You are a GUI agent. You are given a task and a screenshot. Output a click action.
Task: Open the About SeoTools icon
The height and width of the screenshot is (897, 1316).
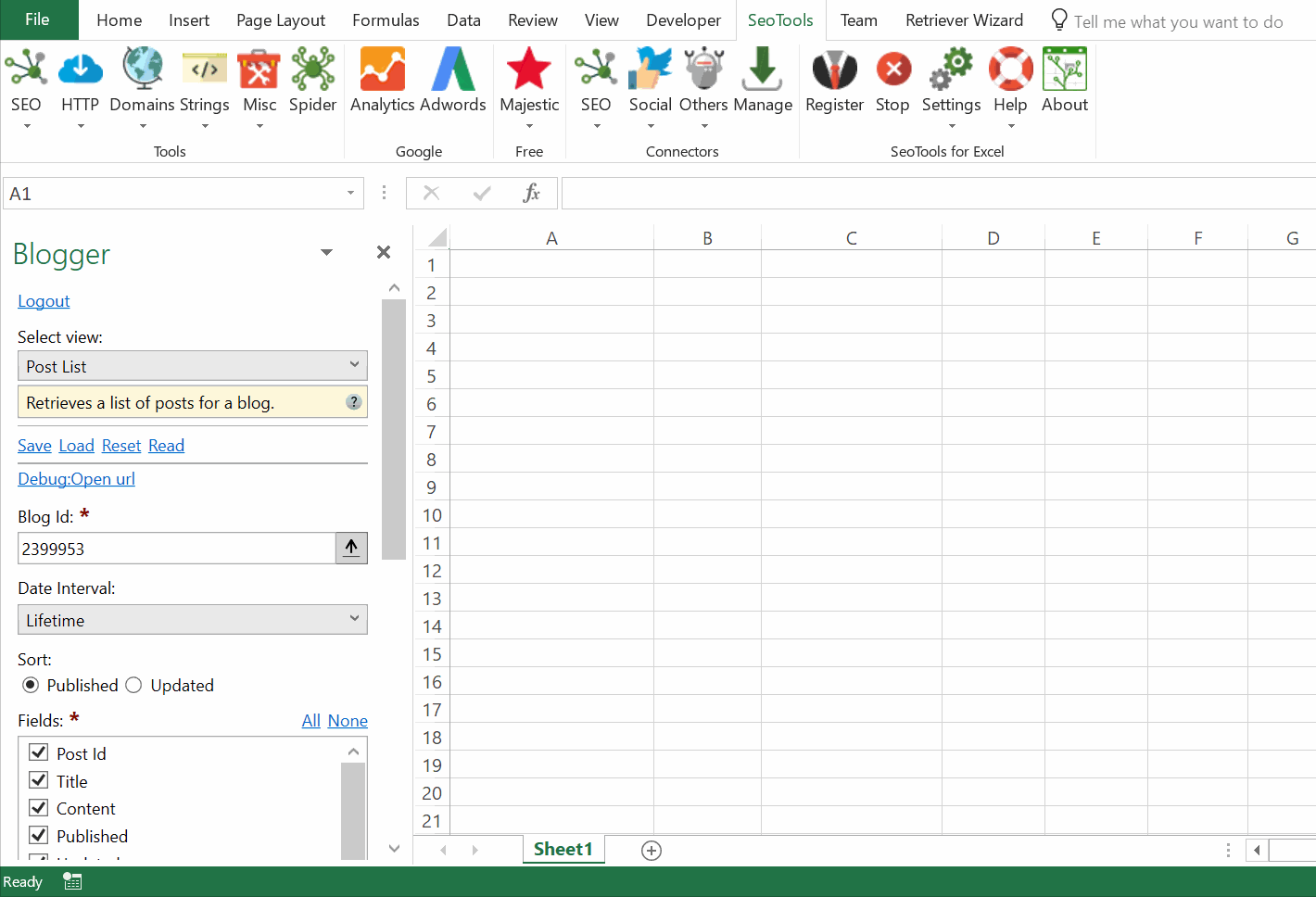tap(1065, 69)
